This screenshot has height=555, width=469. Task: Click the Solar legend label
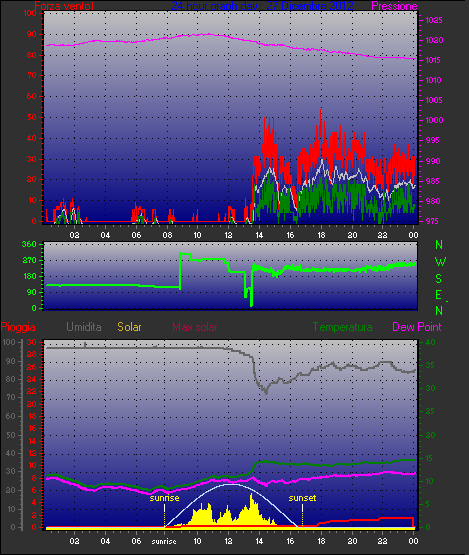(129, 327)
